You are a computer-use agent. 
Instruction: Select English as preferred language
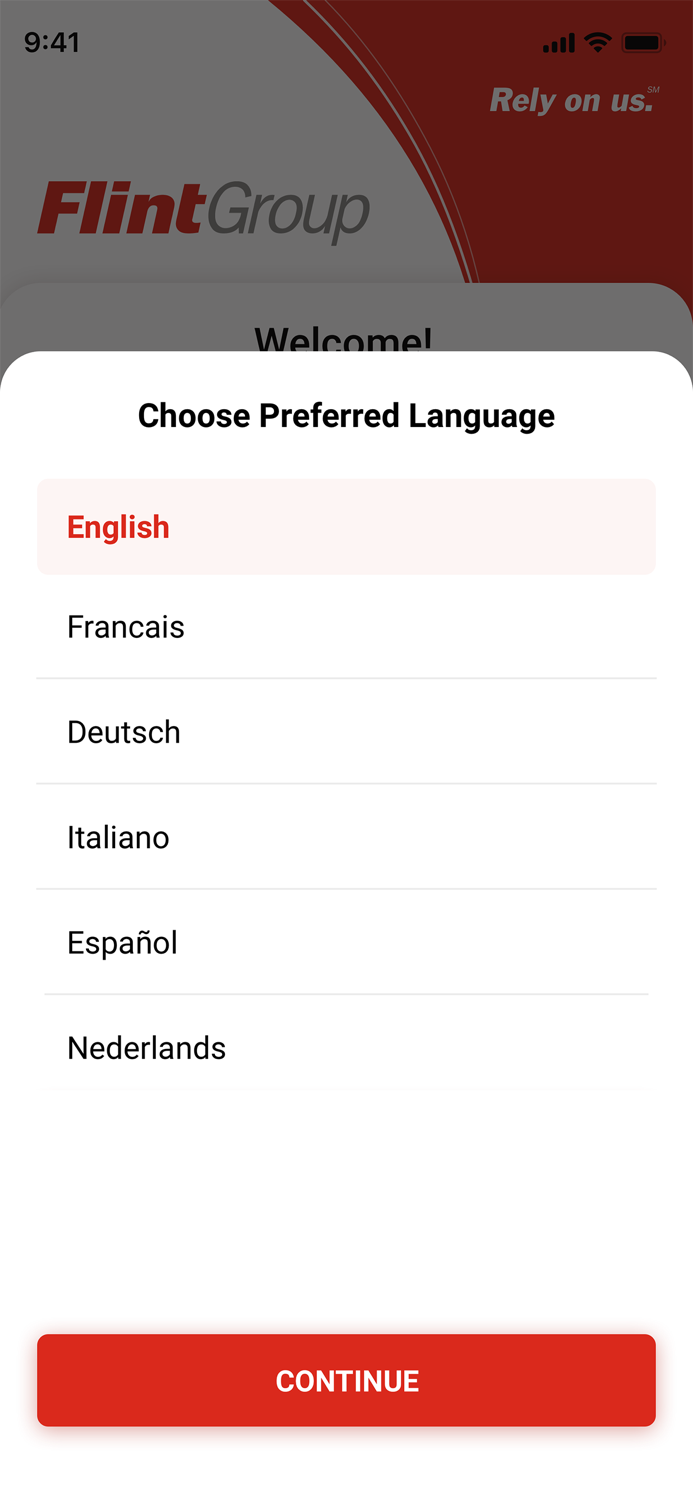pos(346,527)
